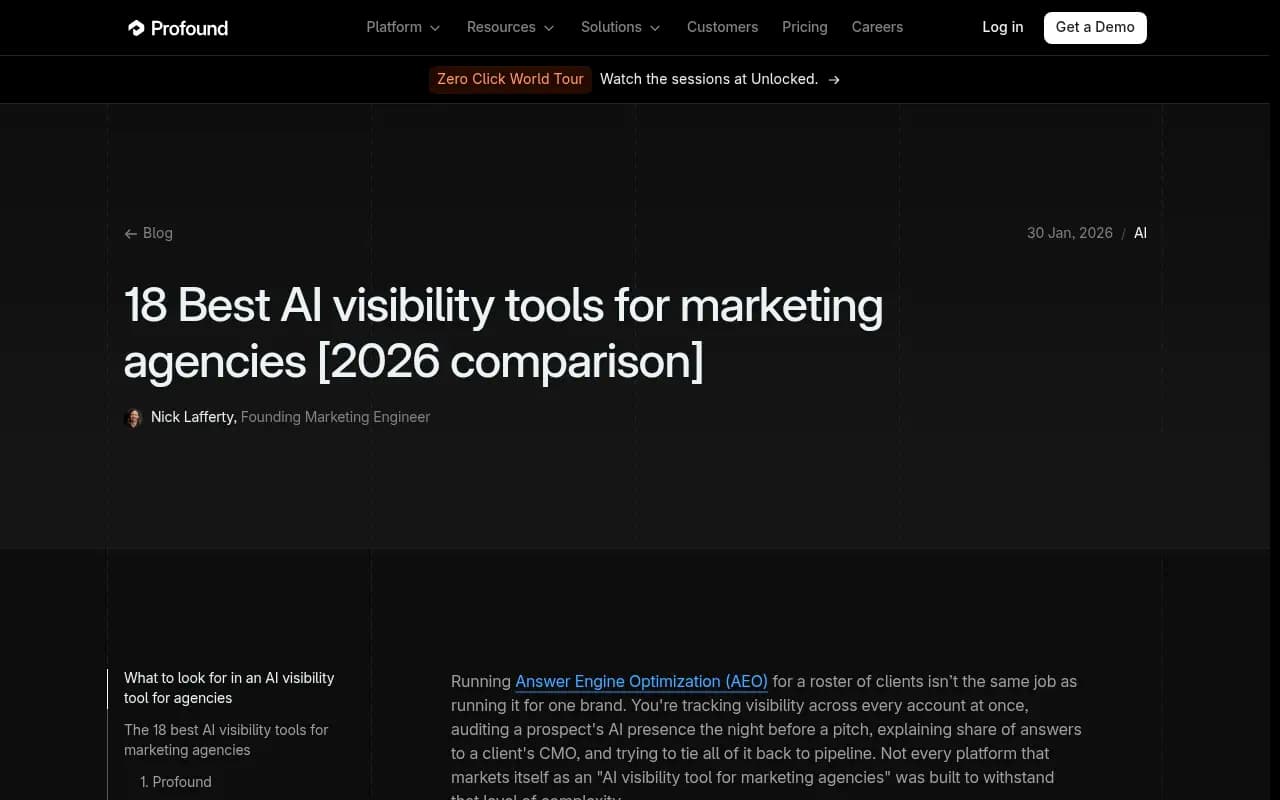Image resolution: width=1280 pixels, height=800 pixels.
Task: Visit the Careers page
Action: (877, 27)
